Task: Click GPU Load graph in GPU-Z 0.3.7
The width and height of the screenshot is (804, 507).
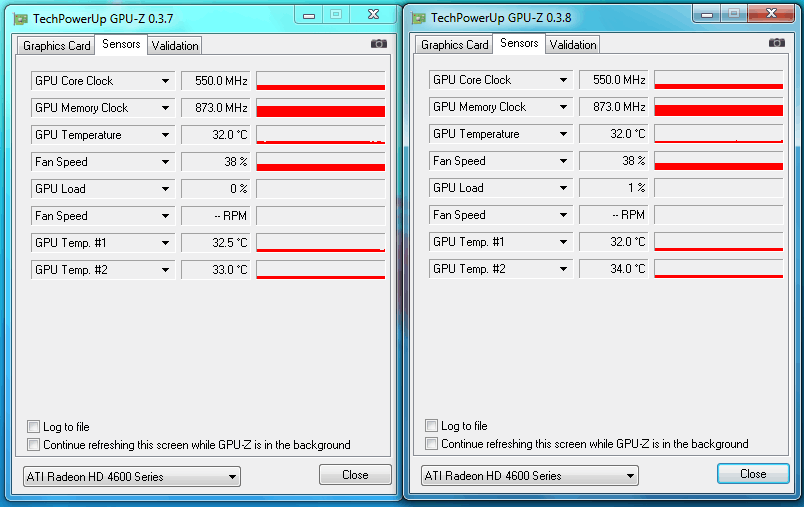Action: (x=321, y=189)
